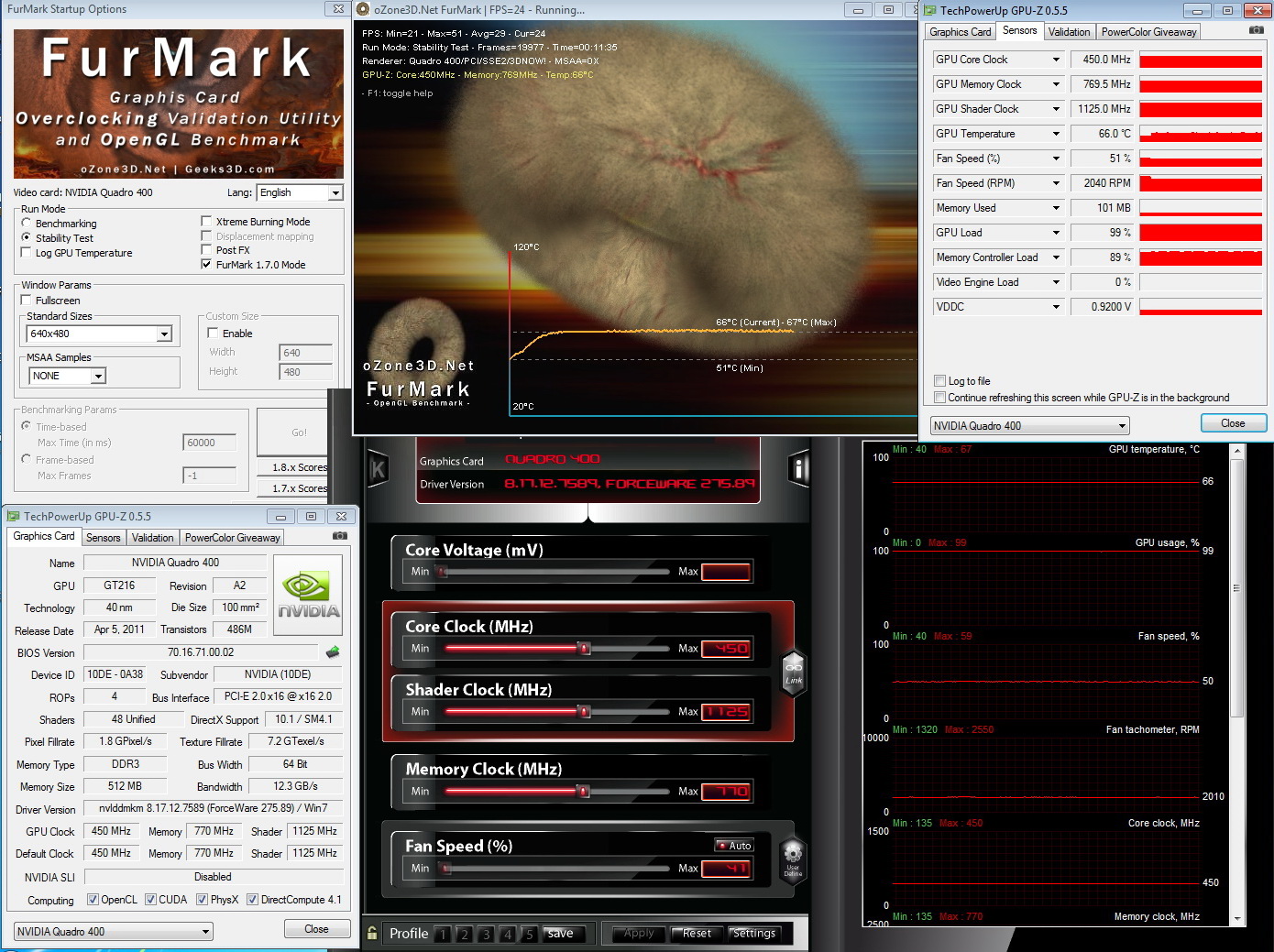The height and width of the screenshot is (952, 1274).
Task: Open the PowerColor Giveaway tab, bottom GPU-Z
Action: coord(232,538)
